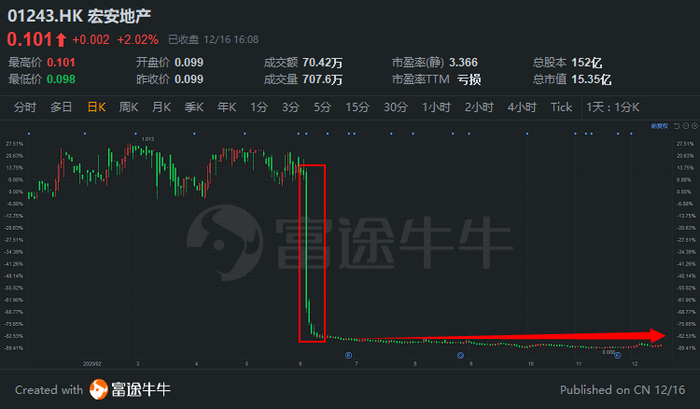Click the 01243.HK 宏安地产 stock title
The width and height of the screenshot is (700, 409).
[79, 16]
